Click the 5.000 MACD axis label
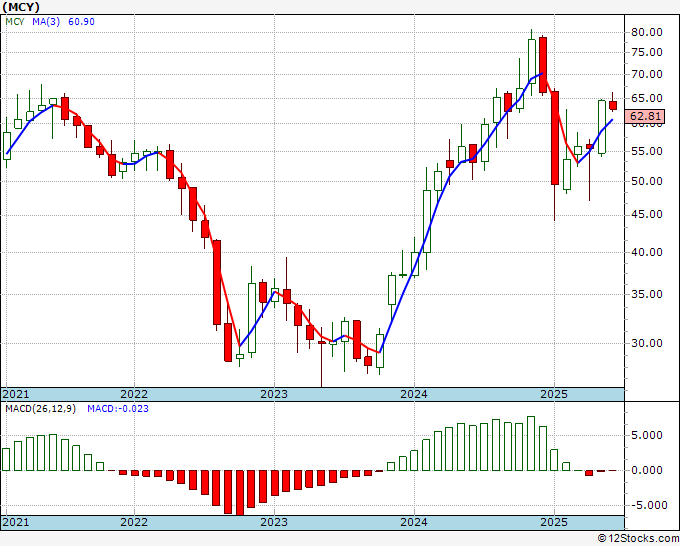Viewport: 680px width, 546px height. [x=647, y=435]
